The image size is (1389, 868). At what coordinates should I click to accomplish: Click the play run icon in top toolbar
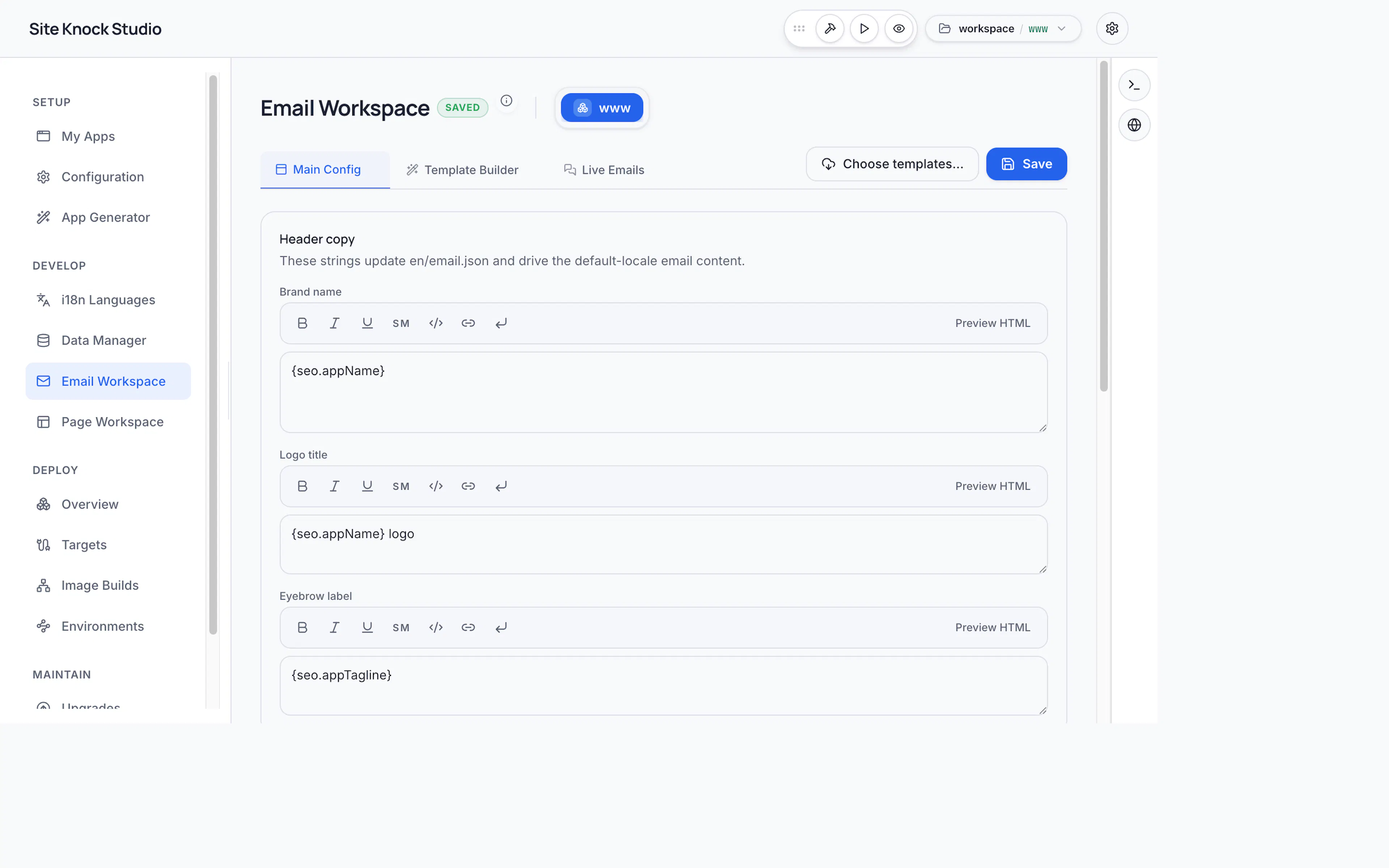tap(865, 29)
